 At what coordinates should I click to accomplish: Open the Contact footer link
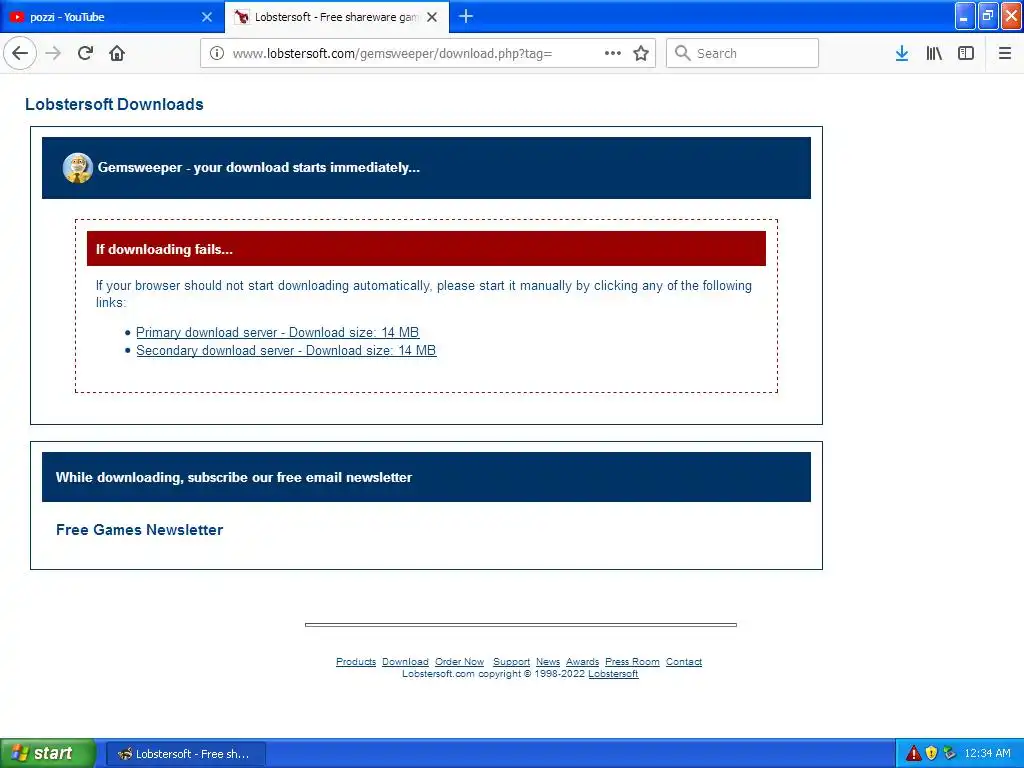[x=684, y=662]
